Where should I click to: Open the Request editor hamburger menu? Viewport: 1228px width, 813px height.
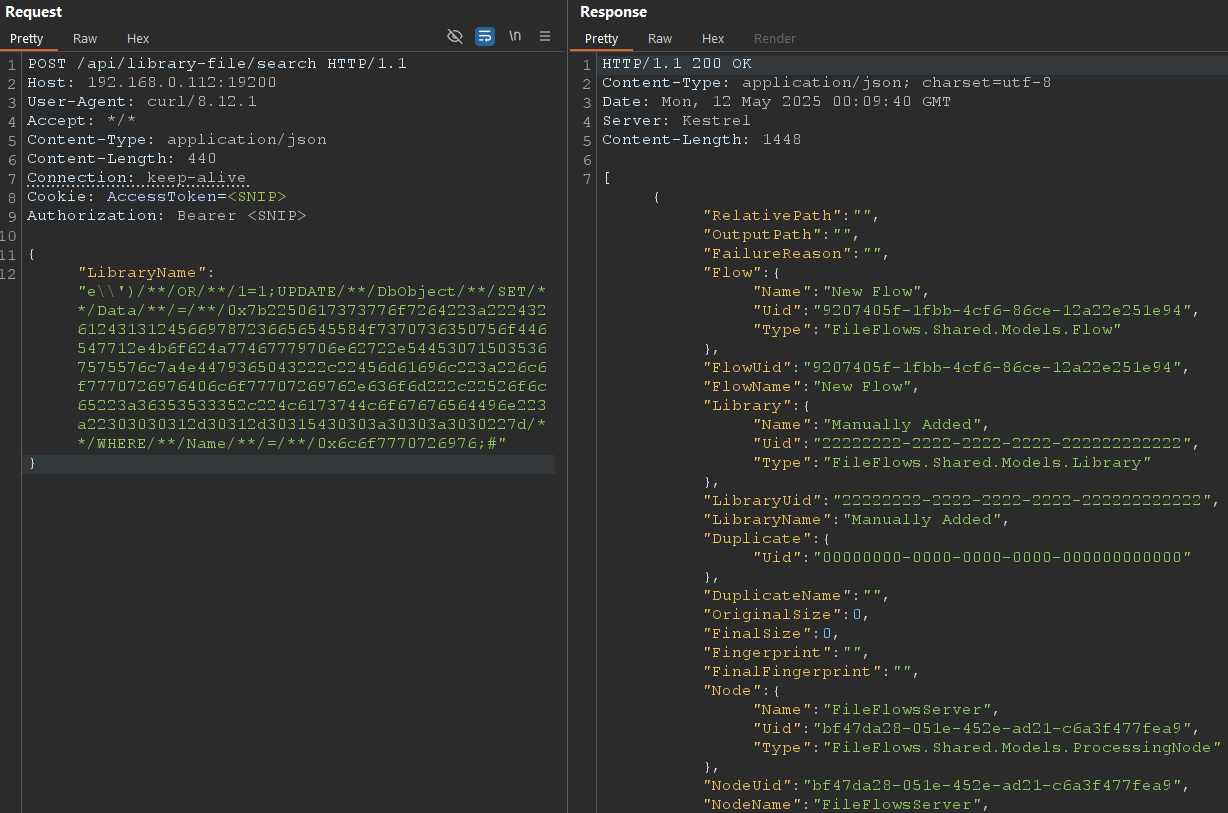point(545,36)
